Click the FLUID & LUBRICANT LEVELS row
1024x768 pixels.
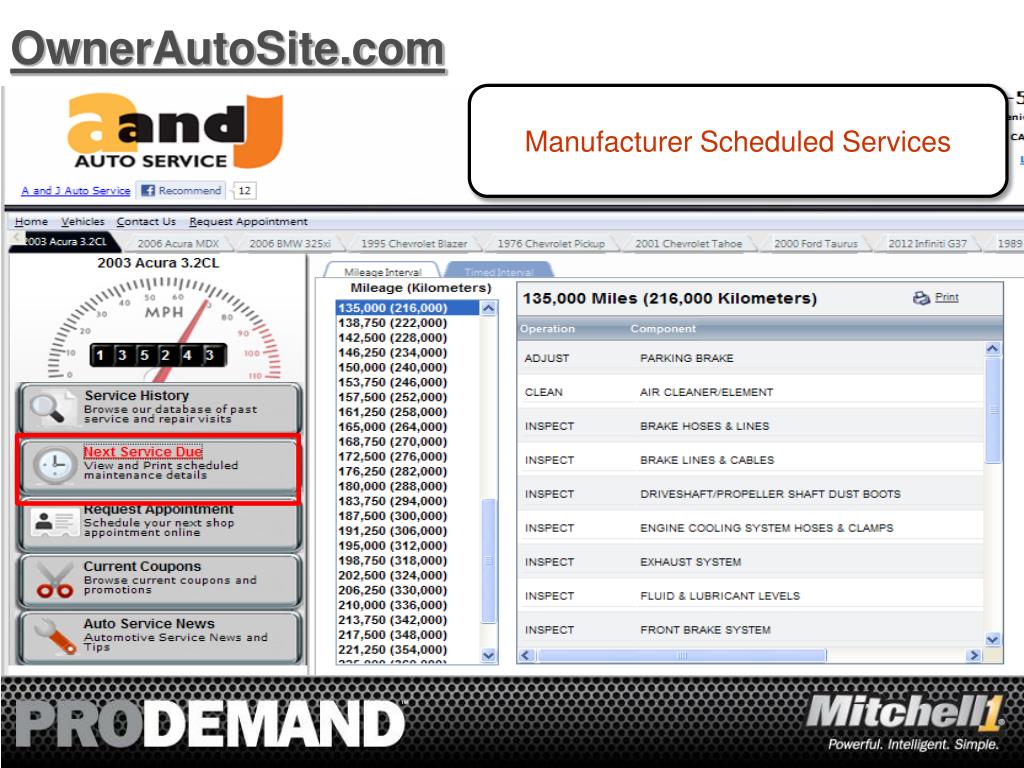click(751, 596)
